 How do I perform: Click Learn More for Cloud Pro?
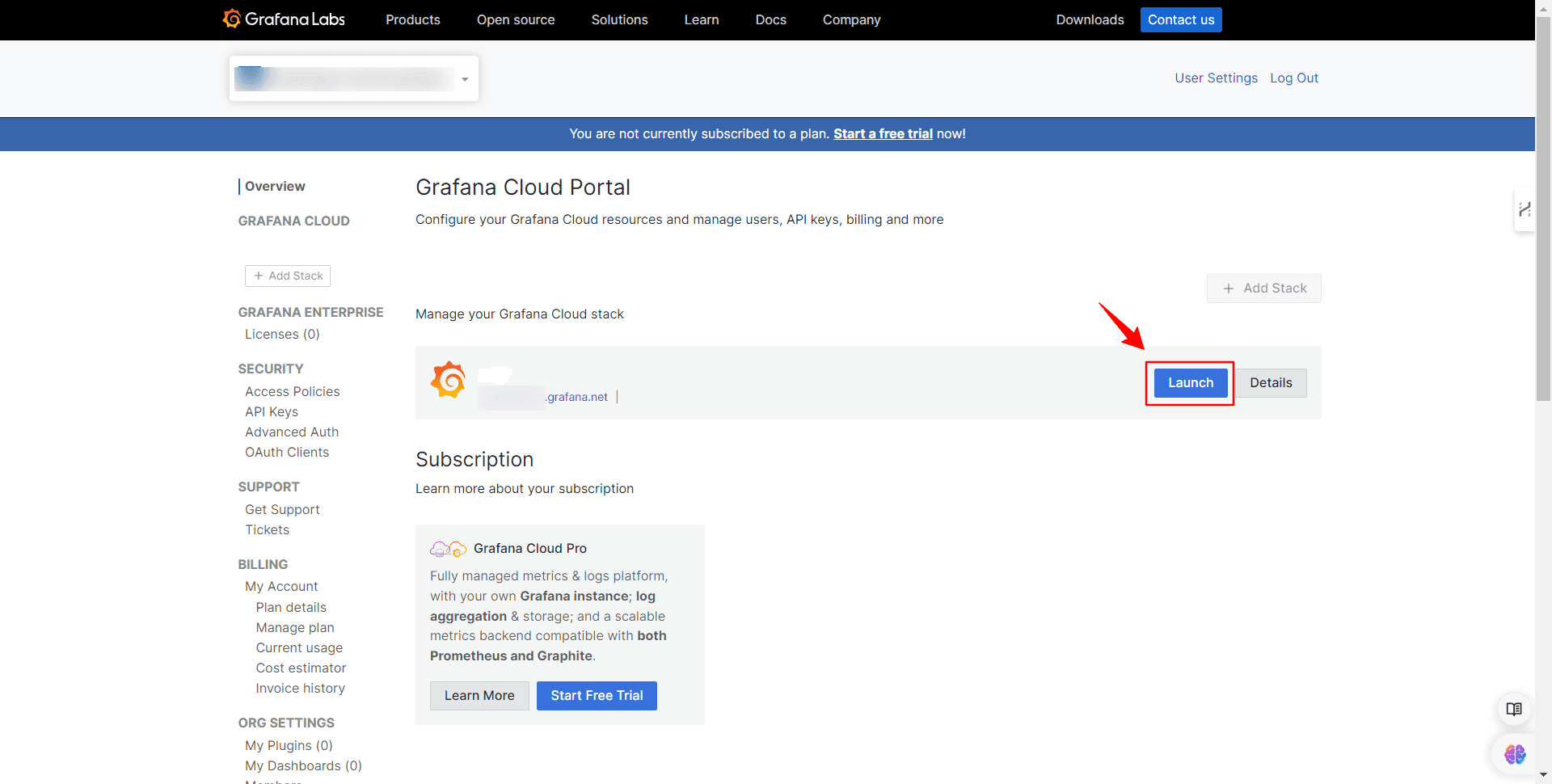click(479, 696)
